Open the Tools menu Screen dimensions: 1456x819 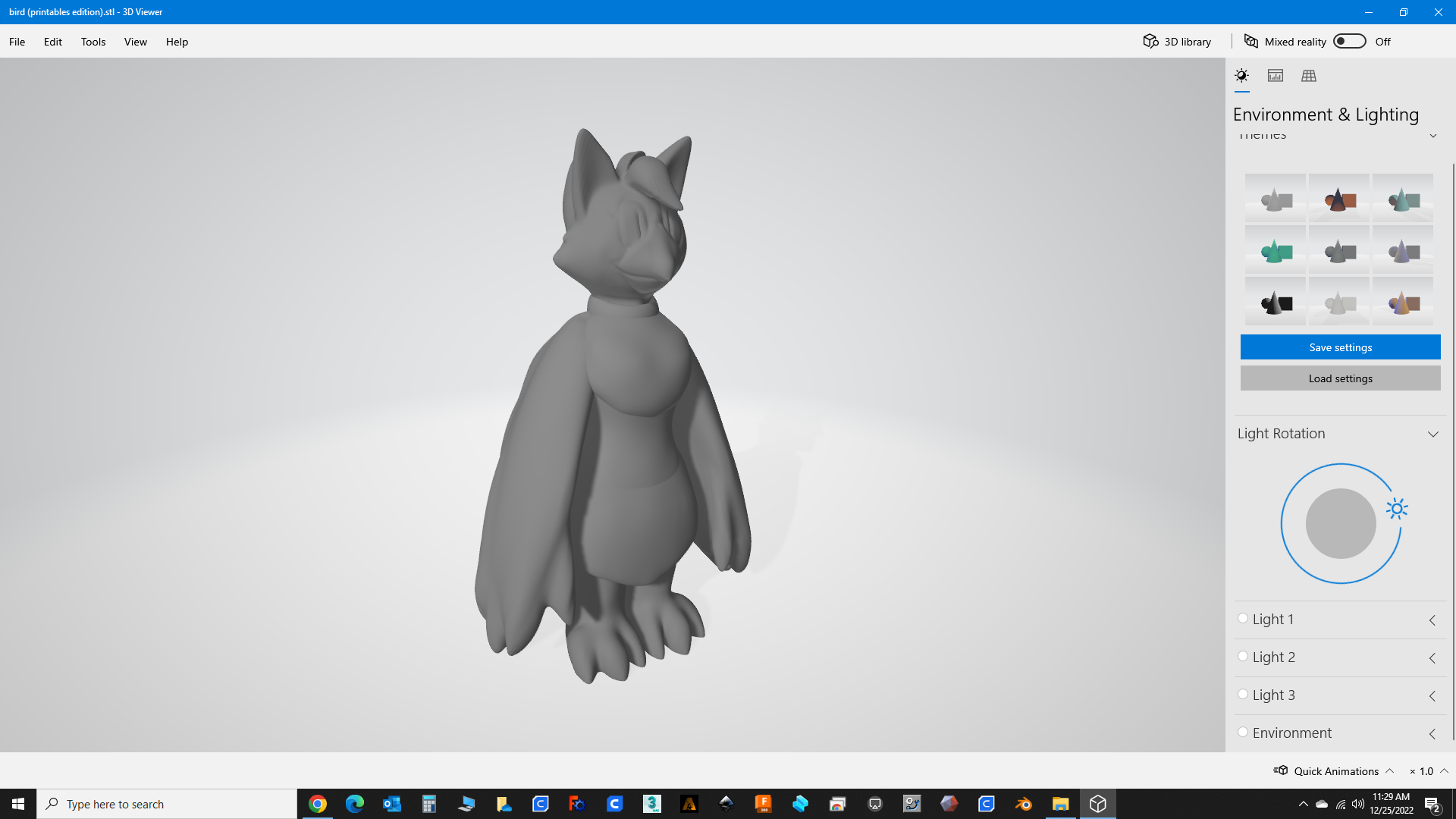93,42
